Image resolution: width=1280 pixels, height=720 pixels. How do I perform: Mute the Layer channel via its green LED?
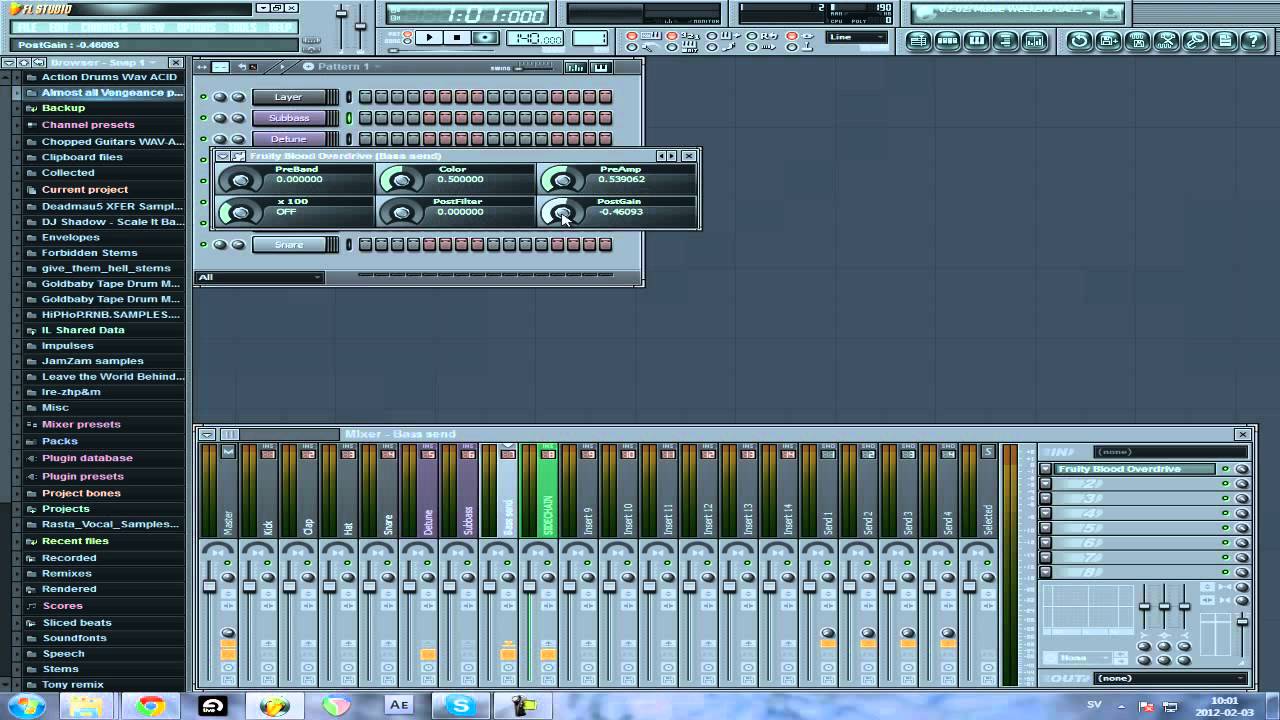203,97
